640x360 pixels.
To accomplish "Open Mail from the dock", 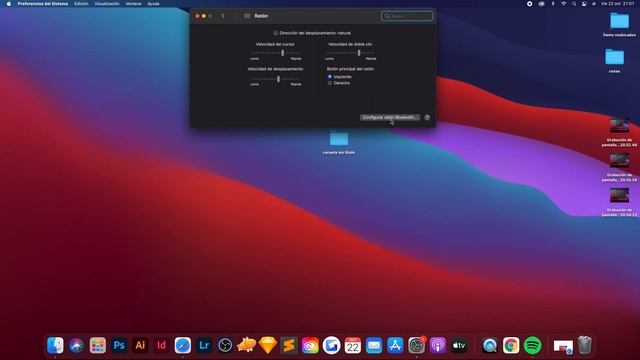I will (x=374, y=346).
